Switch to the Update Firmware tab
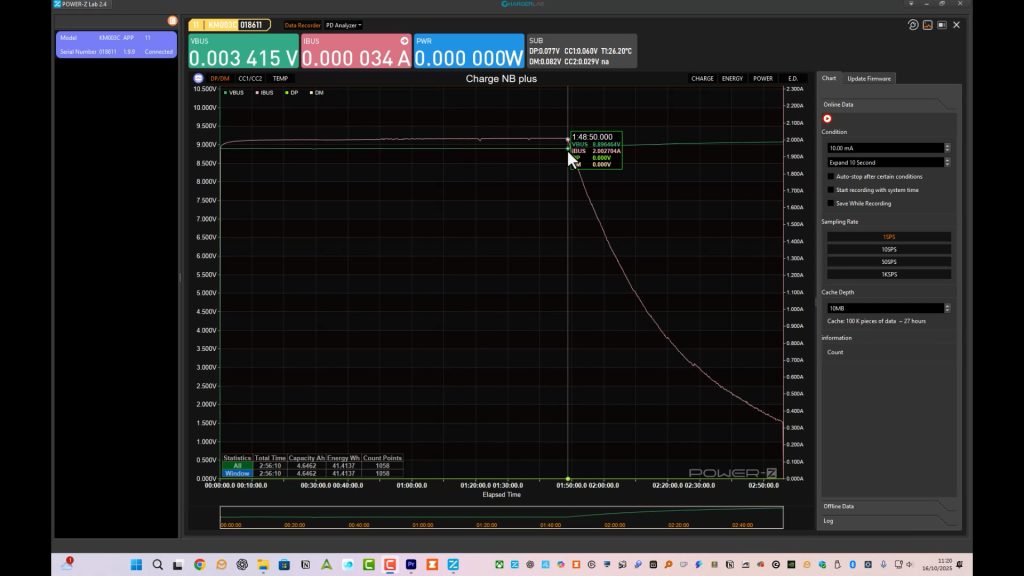This screenshot has width=1024, height=576. (x=868, y=78)
